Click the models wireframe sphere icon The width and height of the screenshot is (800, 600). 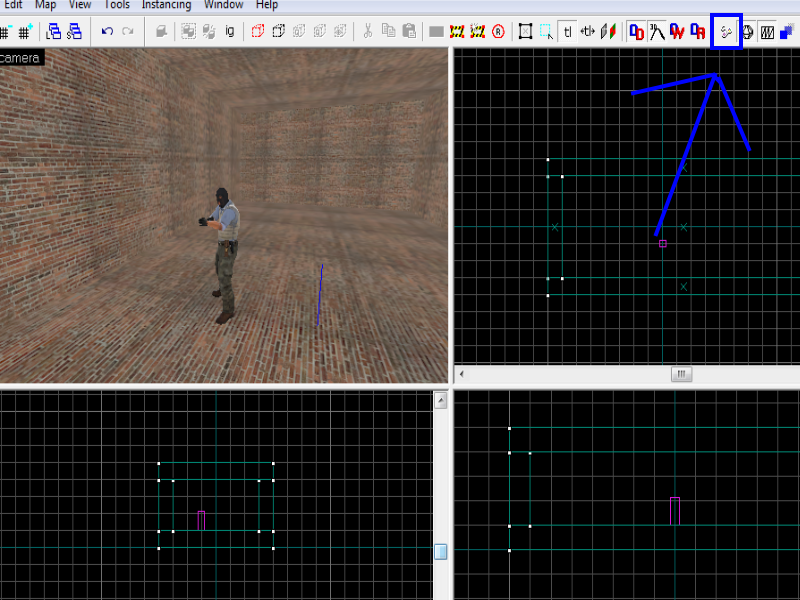pyautogui.click(x=747, y=32)
